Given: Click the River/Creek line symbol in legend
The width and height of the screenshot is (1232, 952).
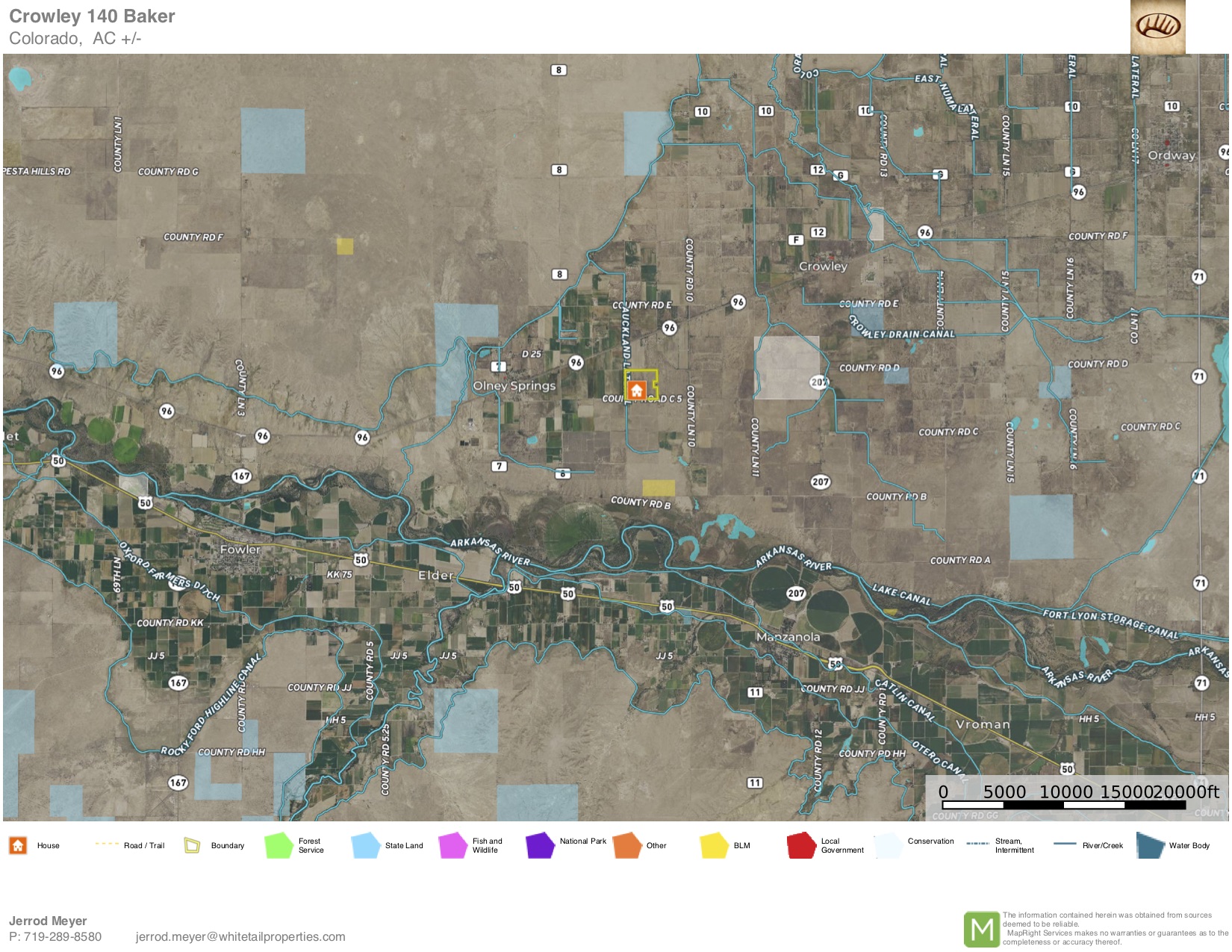Looking at the screenshot, I should click(1064, 844).
